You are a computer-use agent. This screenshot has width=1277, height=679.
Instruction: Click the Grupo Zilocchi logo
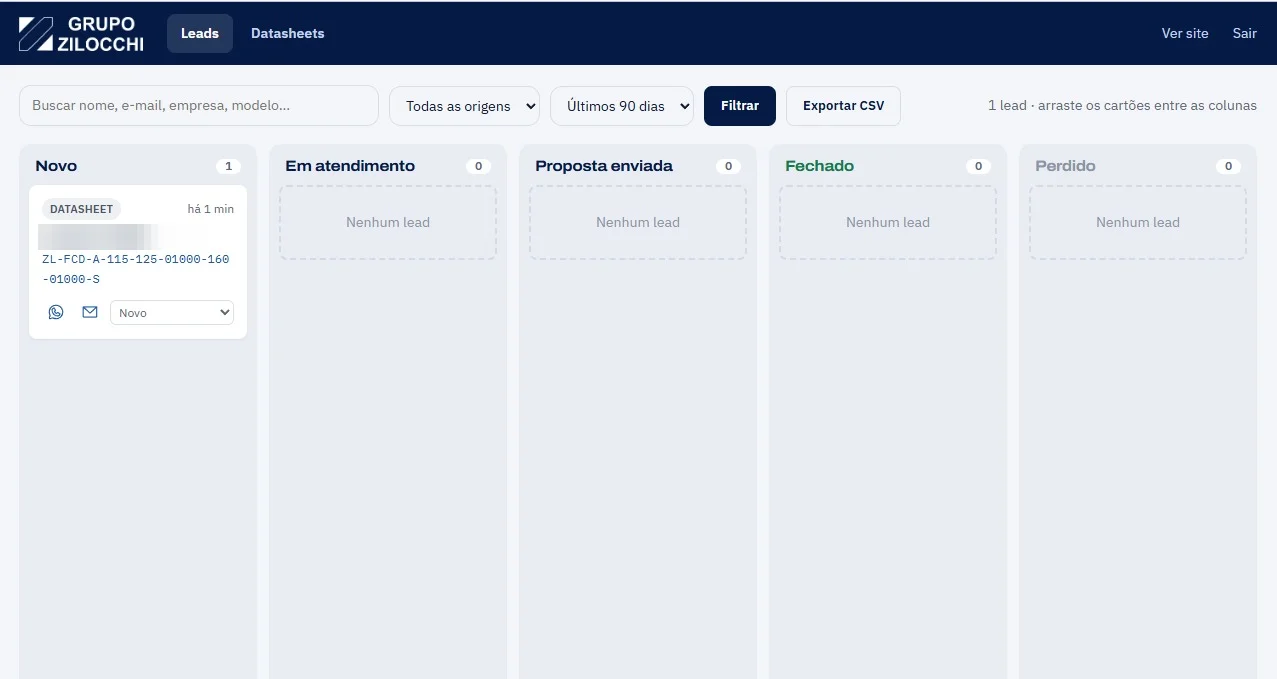tap(81, 33)
